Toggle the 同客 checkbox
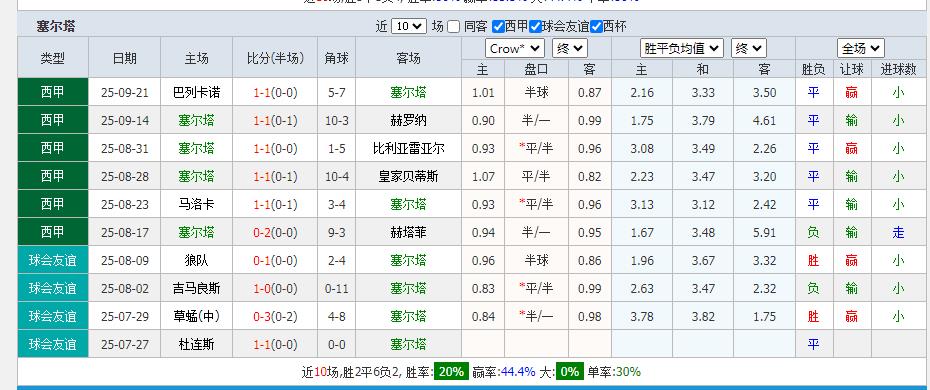 (454, 27)
